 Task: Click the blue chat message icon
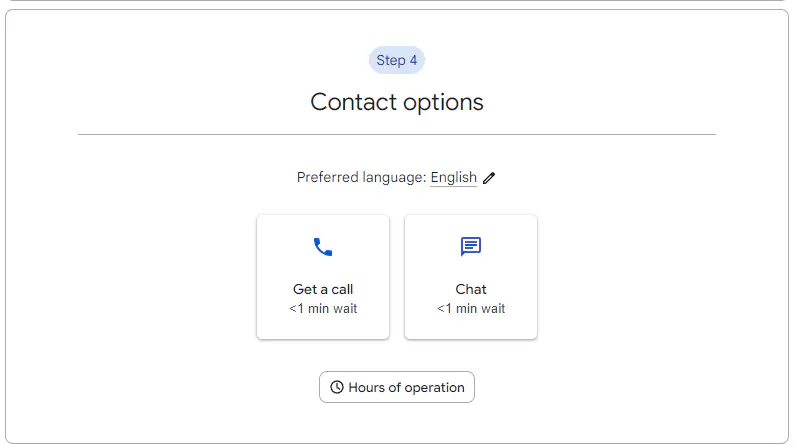point(471,247)
